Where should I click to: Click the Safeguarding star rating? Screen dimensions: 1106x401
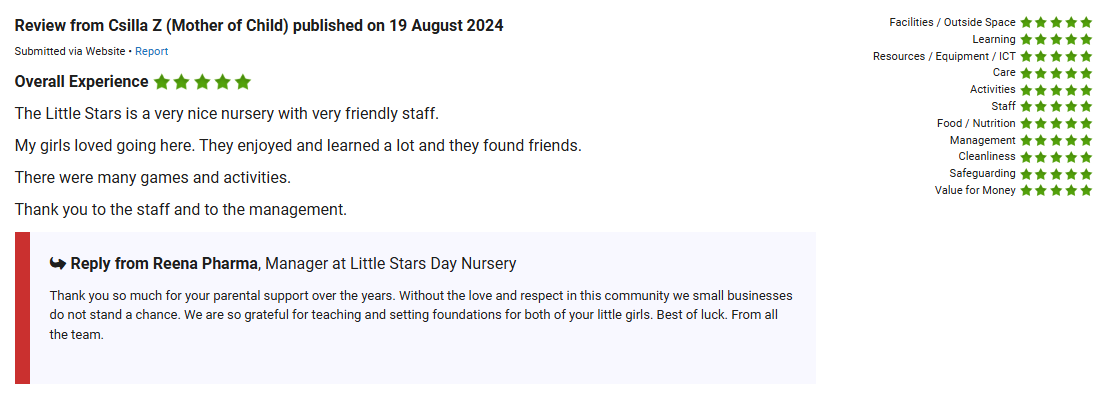click(1056, 174)
